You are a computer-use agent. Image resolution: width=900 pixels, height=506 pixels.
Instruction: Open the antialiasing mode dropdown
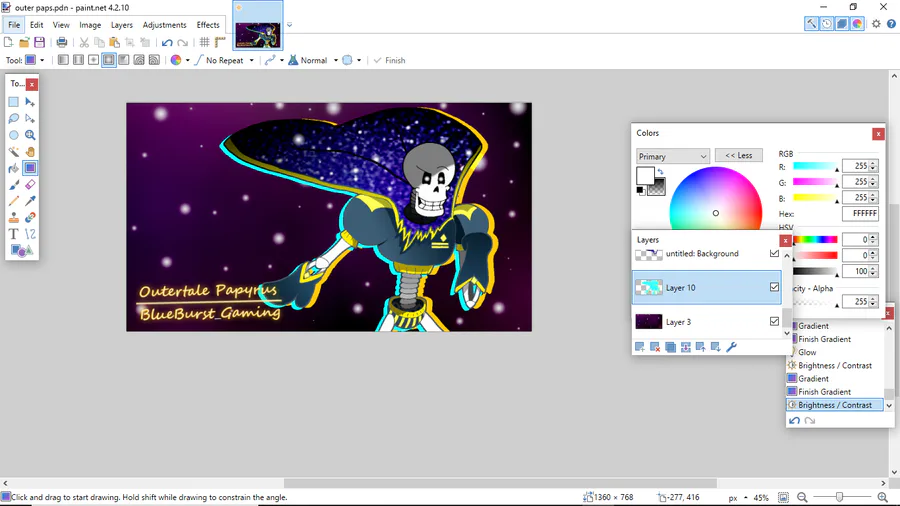[x=274, y=60]
